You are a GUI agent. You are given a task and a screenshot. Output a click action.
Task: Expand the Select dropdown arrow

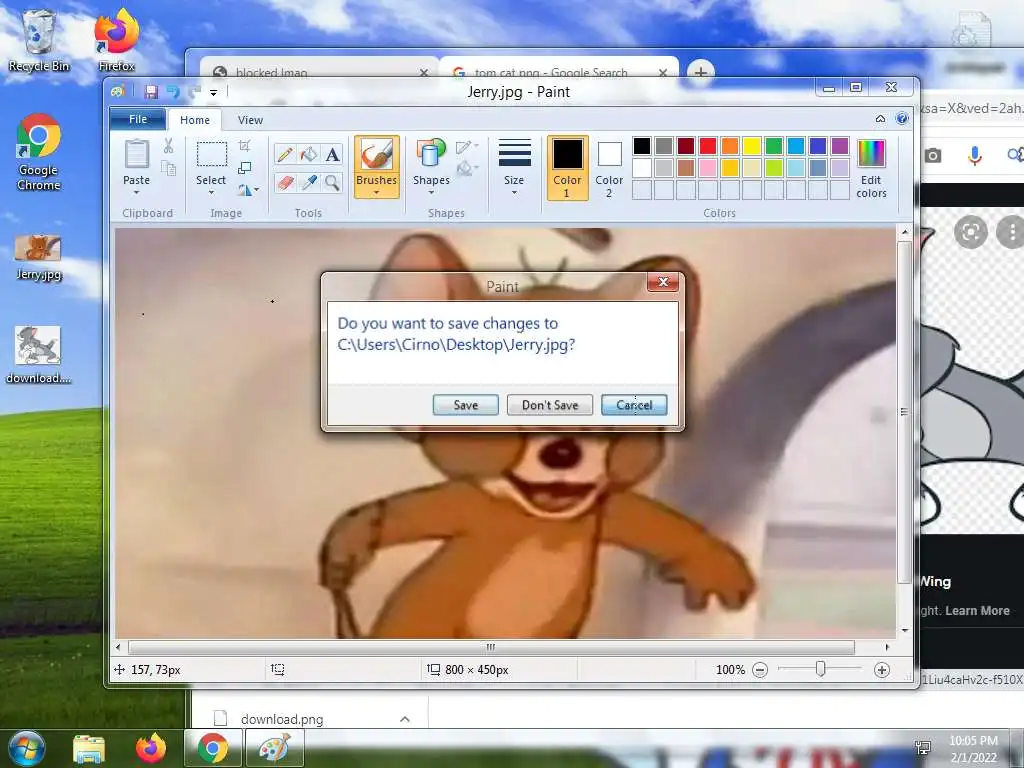coord(212,193)
